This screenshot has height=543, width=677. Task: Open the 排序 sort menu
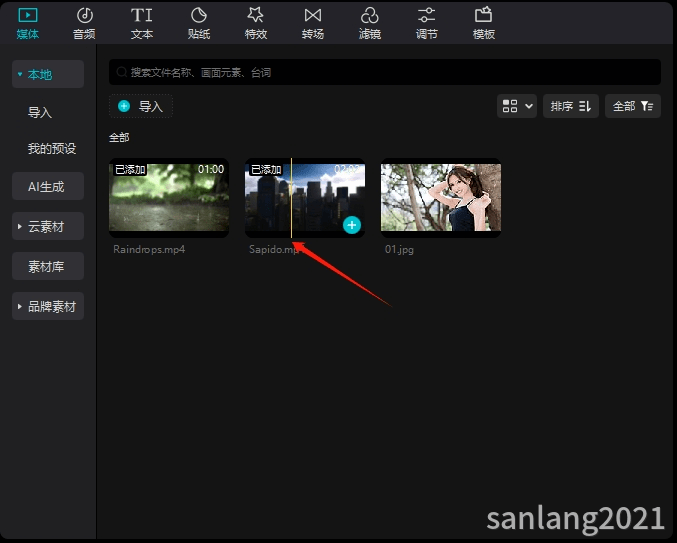tap(571, 106)
